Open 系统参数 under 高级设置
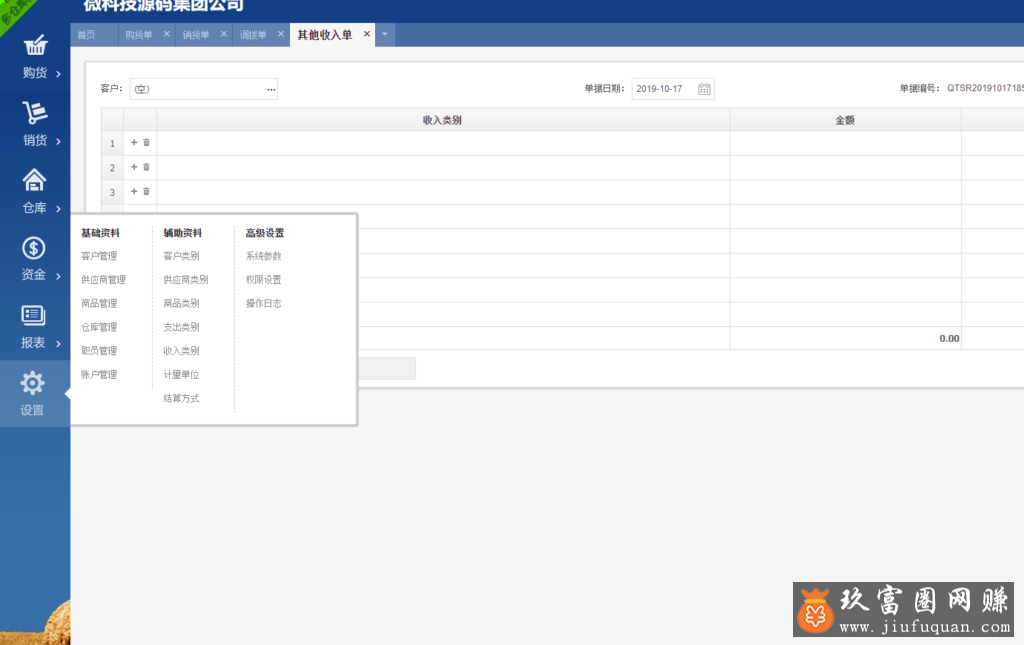 pos(263,256)
